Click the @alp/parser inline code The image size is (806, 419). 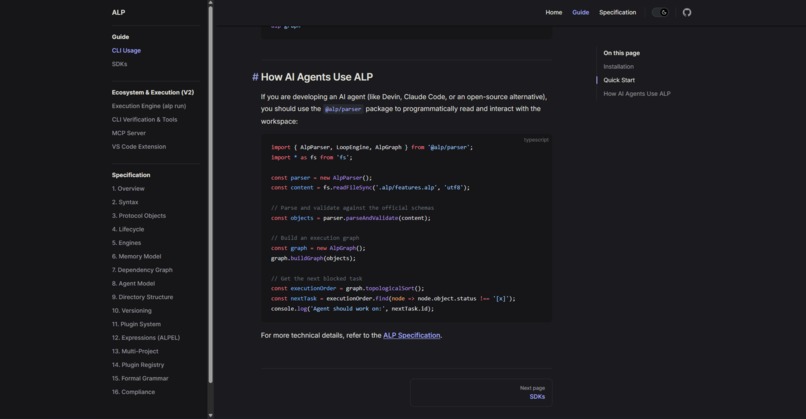pos(343,109)
